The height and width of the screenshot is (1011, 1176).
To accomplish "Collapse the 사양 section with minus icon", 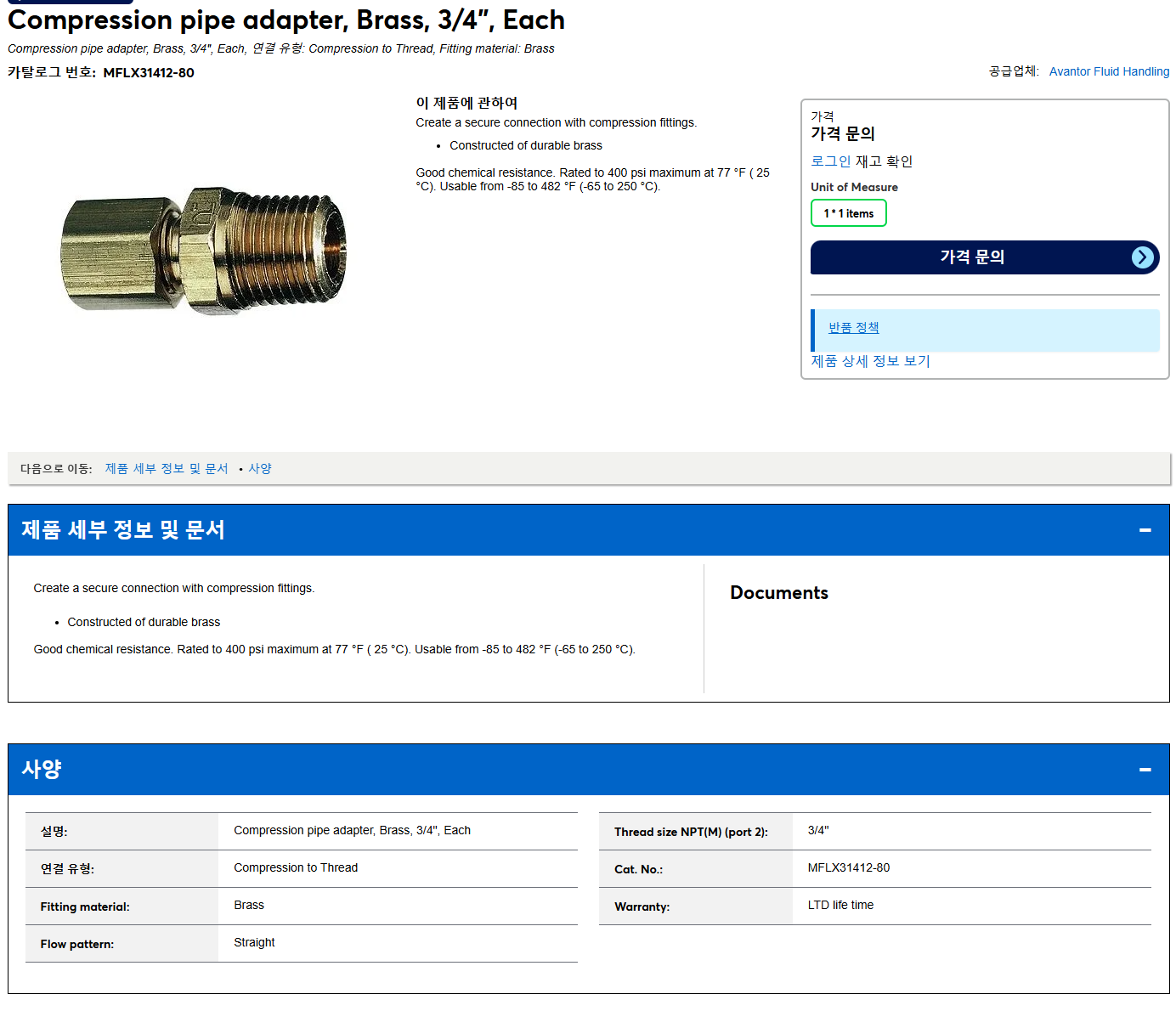I will (x=1145, y=770).
